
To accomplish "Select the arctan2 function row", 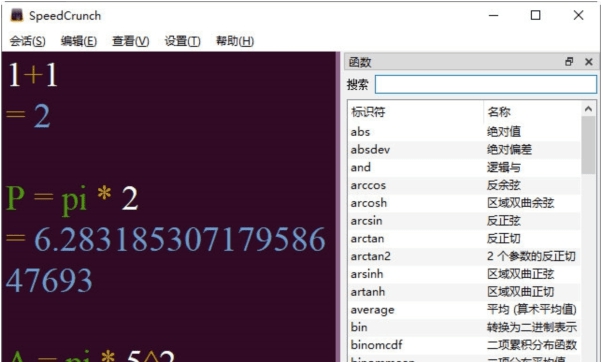I will (465, 256).
